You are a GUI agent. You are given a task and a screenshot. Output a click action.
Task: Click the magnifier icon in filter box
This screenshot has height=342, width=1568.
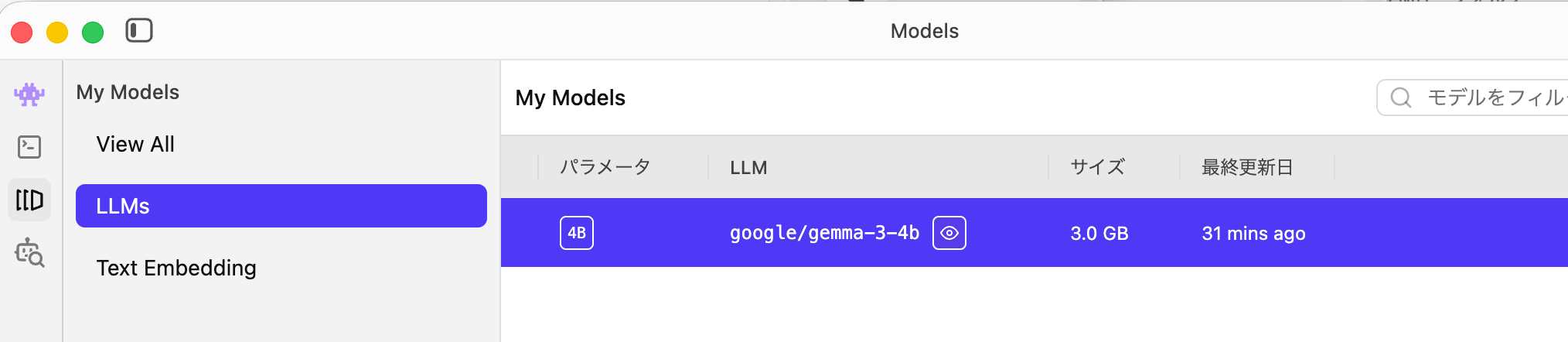tap(1400, 97)
